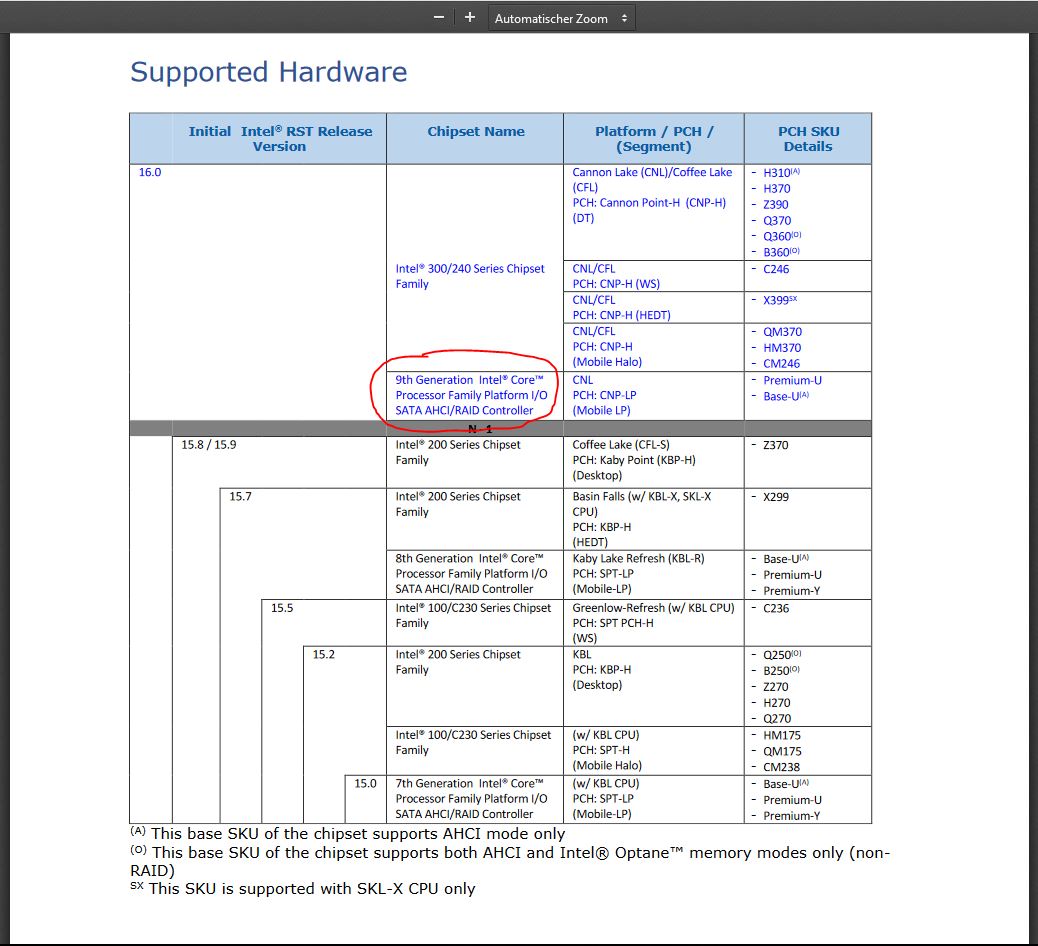The height and width of the screenshot is (946, 1038).
Task: Click the X299 SKU entry
Action: [776, 497]
